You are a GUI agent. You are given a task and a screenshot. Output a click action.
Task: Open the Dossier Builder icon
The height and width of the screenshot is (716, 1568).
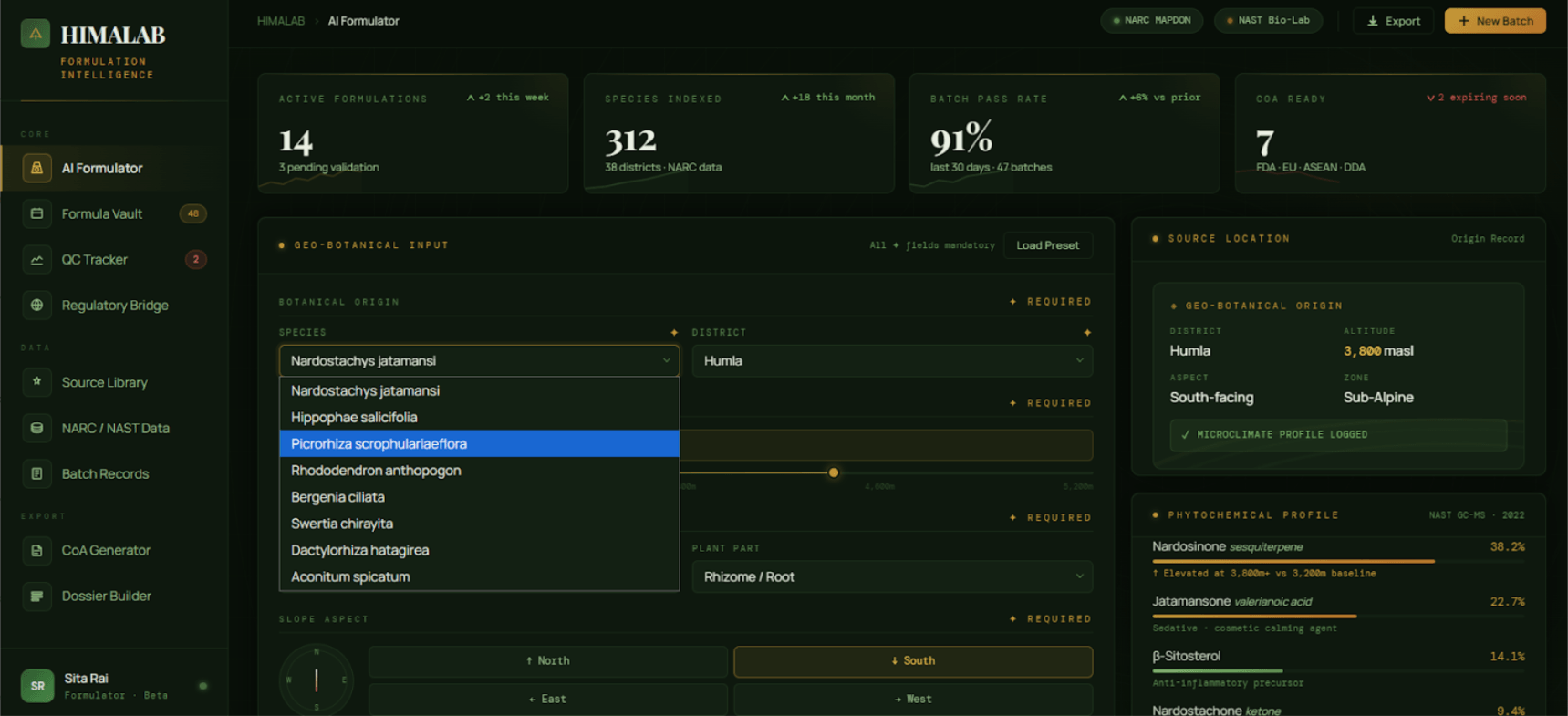[x=36, y=597]
